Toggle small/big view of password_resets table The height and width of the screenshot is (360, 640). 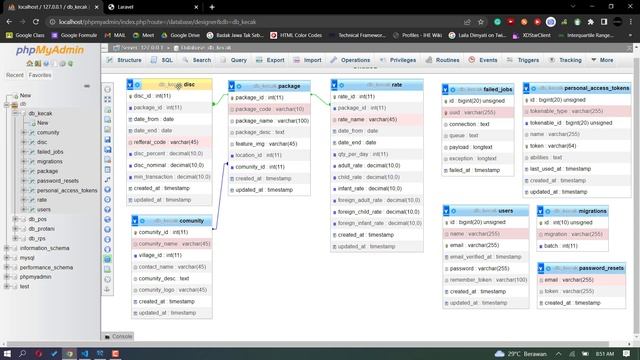pos(541,268)
